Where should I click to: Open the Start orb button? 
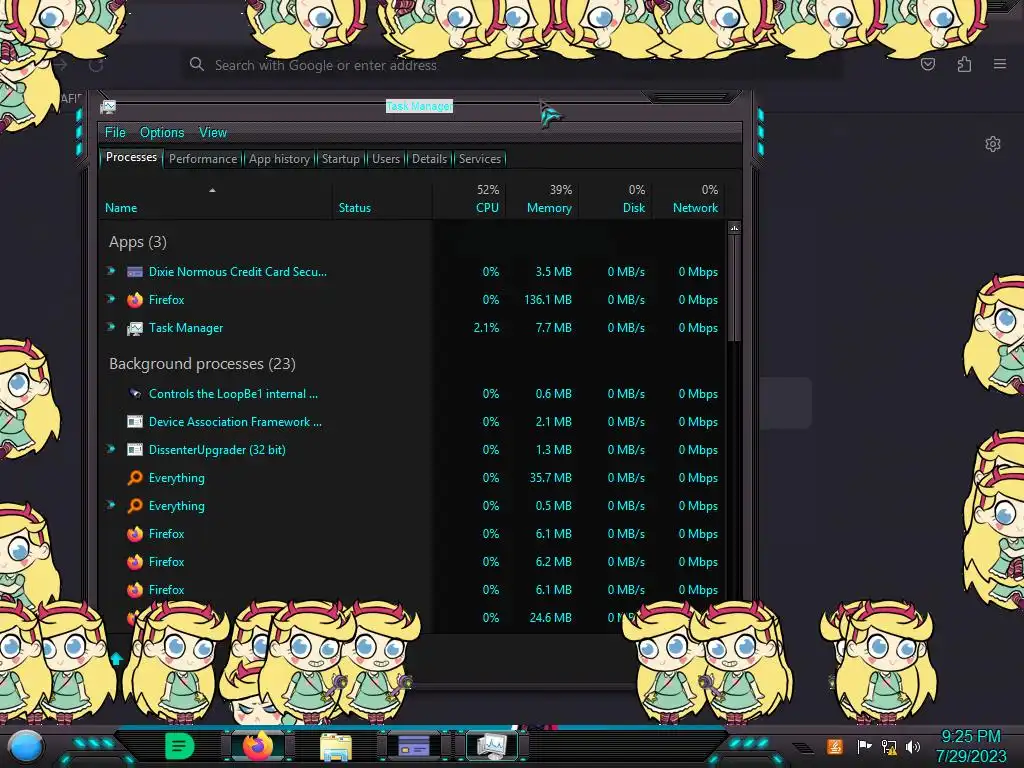click(x=26, y=747)
